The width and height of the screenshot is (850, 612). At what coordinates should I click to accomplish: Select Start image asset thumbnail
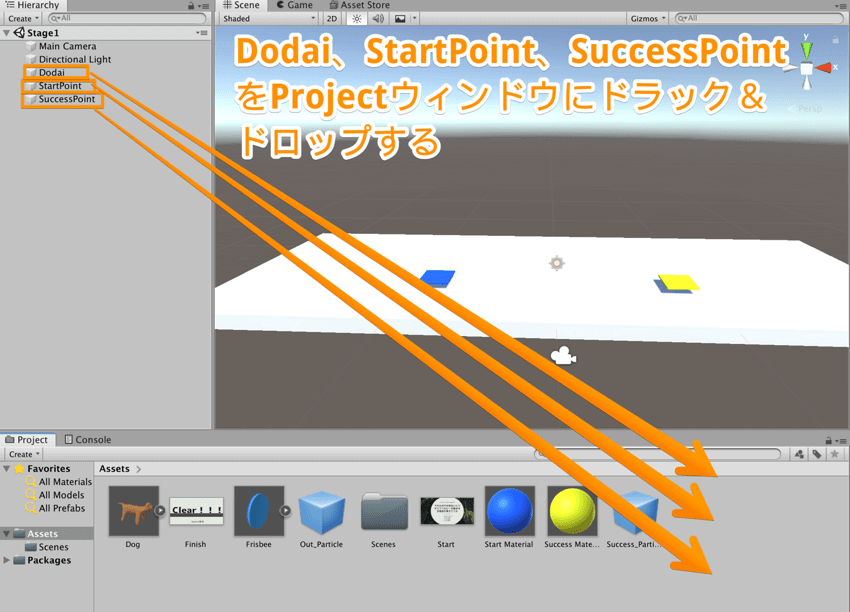click(x=447, y=511)
